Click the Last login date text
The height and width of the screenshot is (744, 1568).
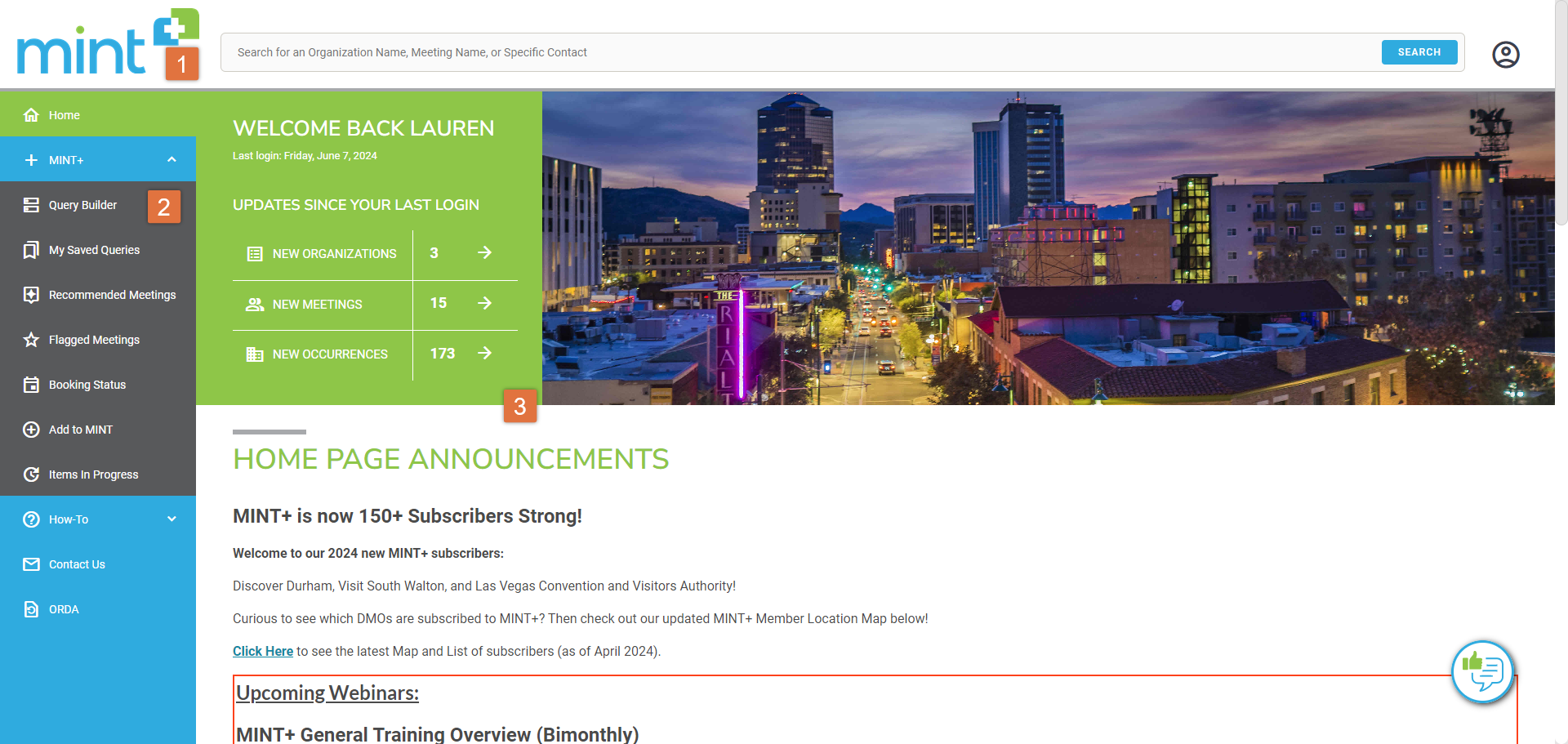(x=305, y=156)
